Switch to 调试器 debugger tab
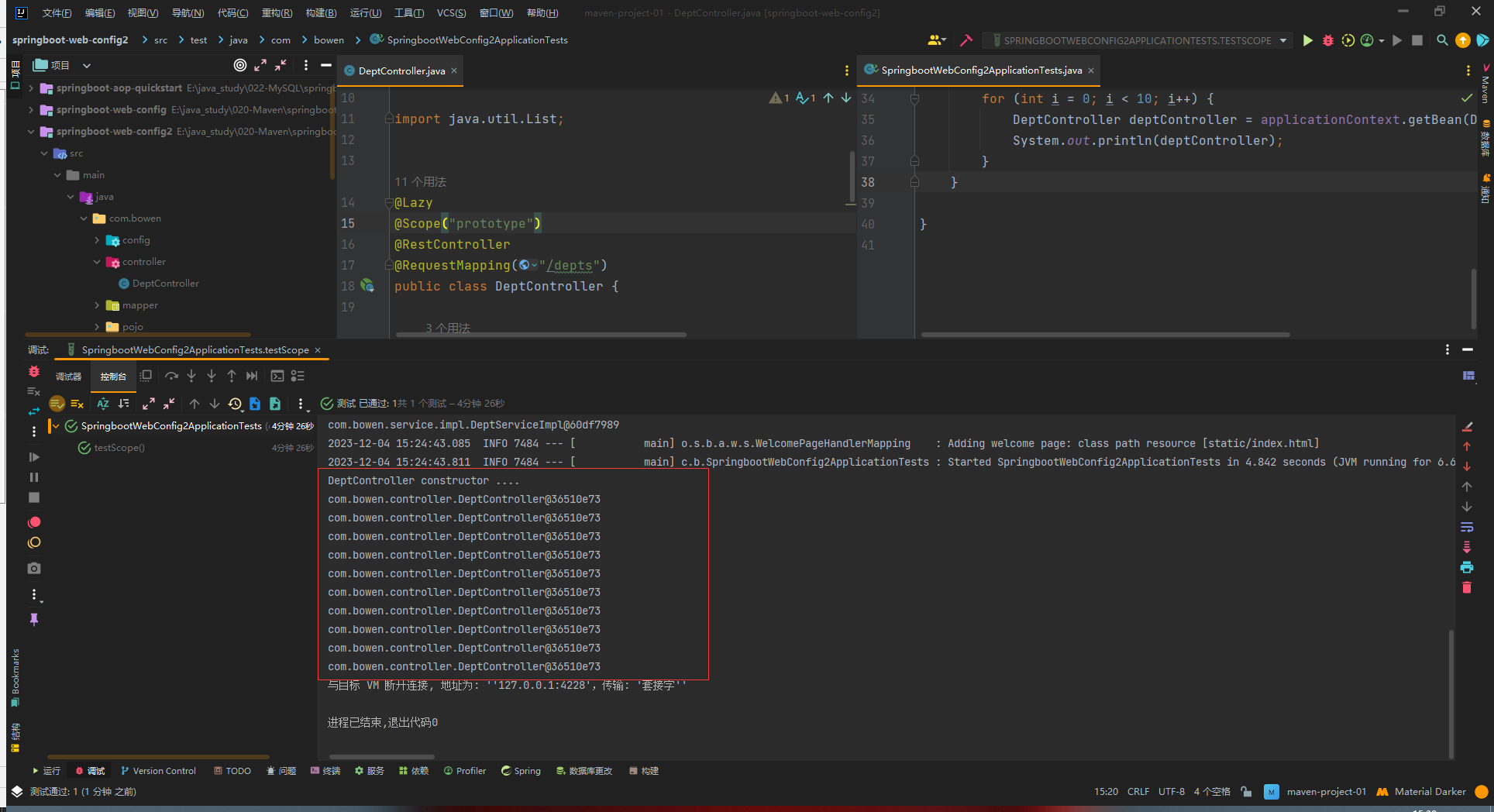 pyautogui.click(x=68, y=377)
